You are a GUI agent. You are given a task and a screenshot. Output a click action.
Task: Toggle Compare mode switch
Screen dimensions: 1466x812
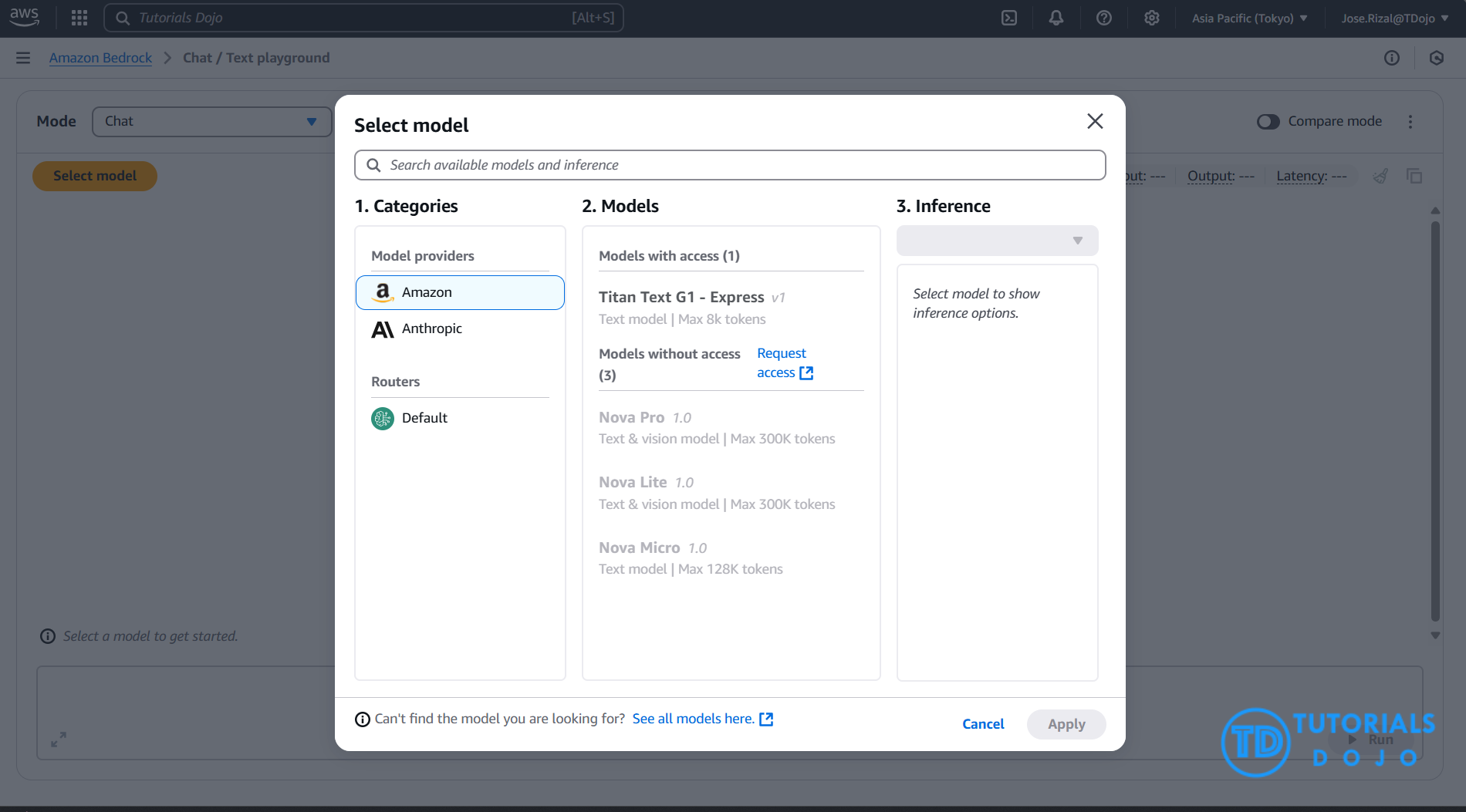tap(1268, 122)
